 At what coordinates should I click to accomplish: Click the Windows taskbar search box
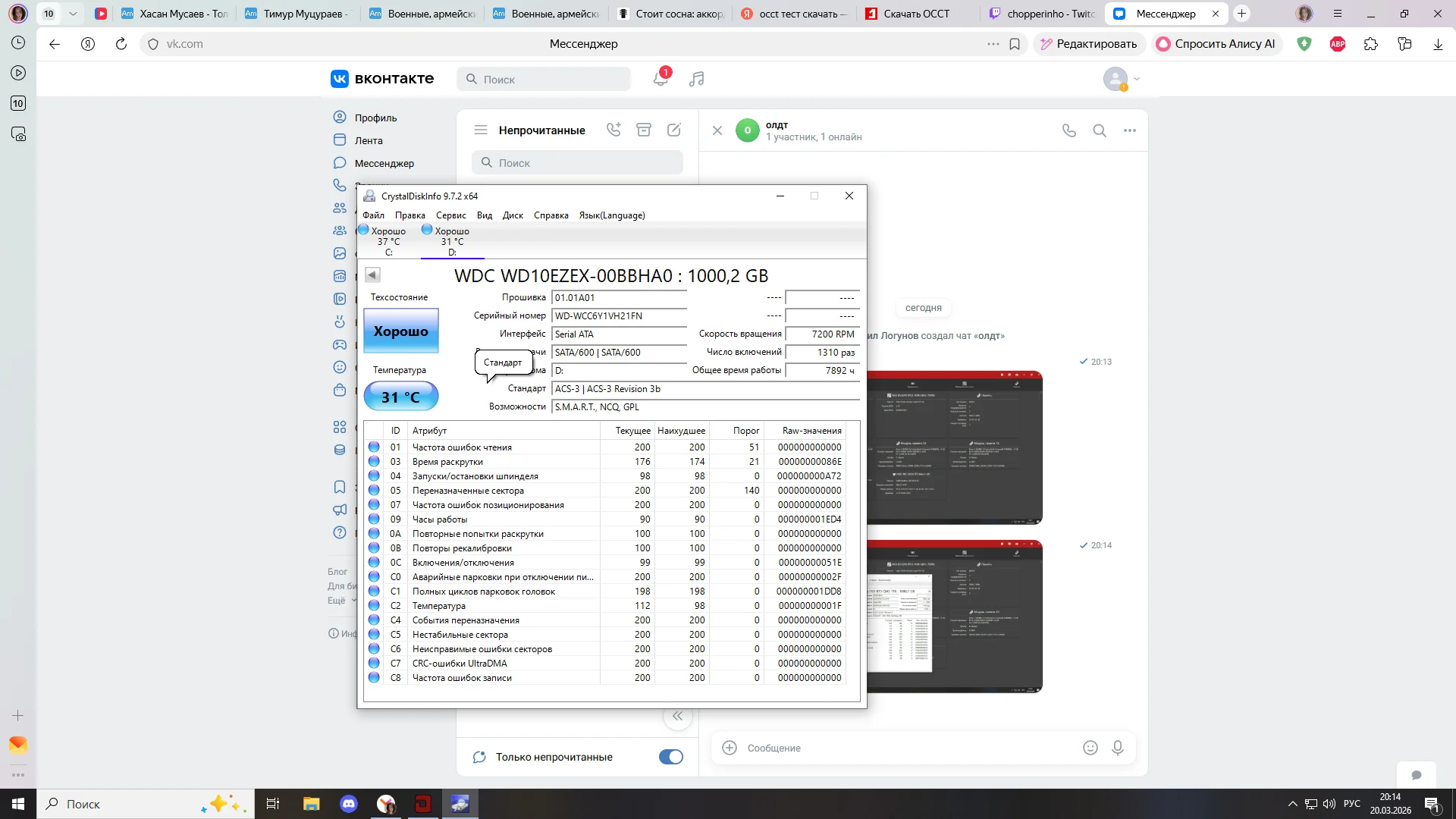point(146,804)
